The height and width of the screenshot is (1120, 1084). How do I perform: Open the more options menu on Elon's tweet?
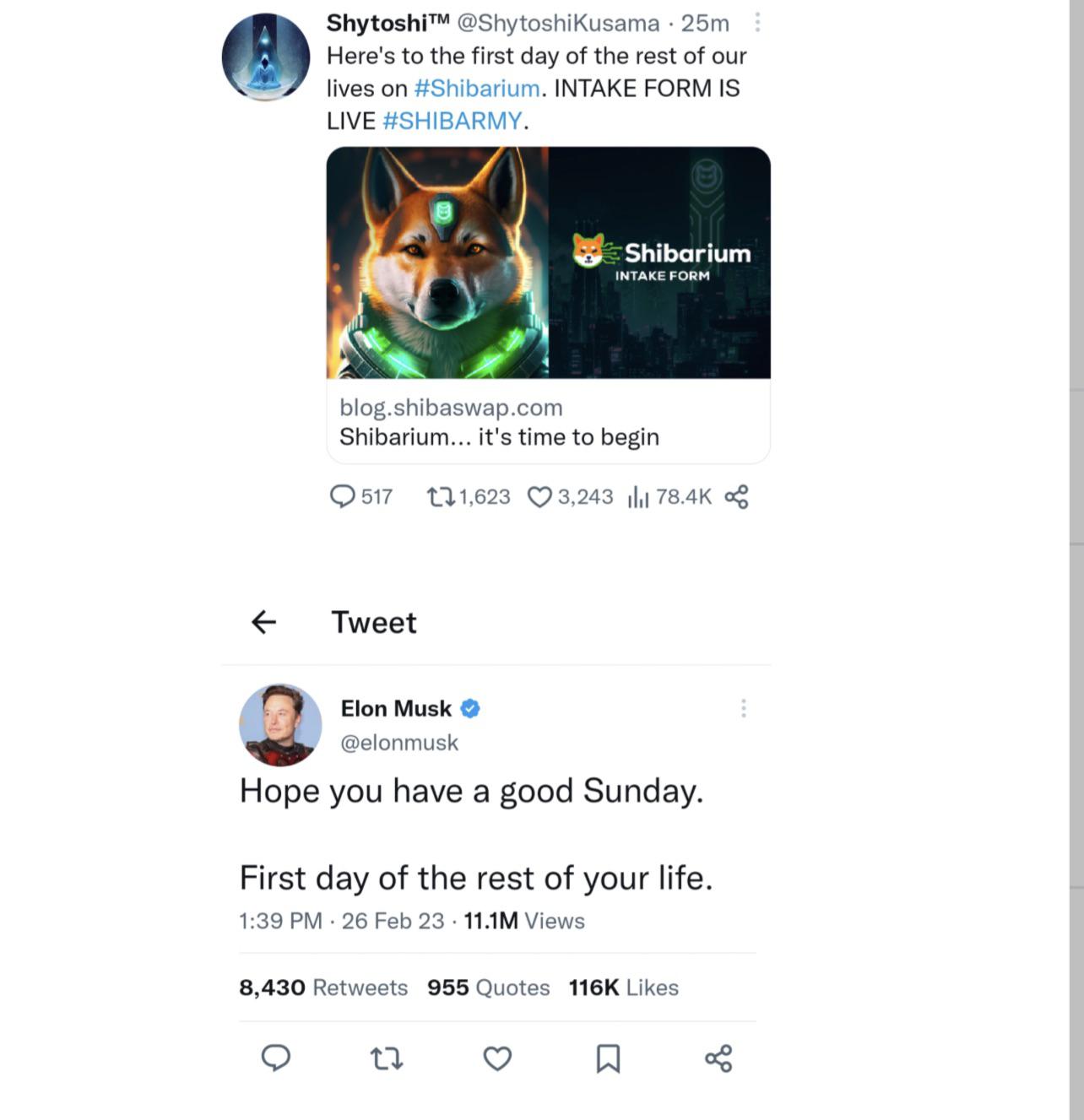click(744, 708)
